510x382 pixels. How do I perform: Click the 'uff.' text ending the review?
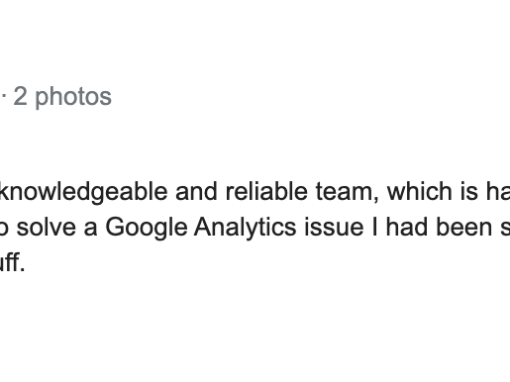click(x=12, y=263)
